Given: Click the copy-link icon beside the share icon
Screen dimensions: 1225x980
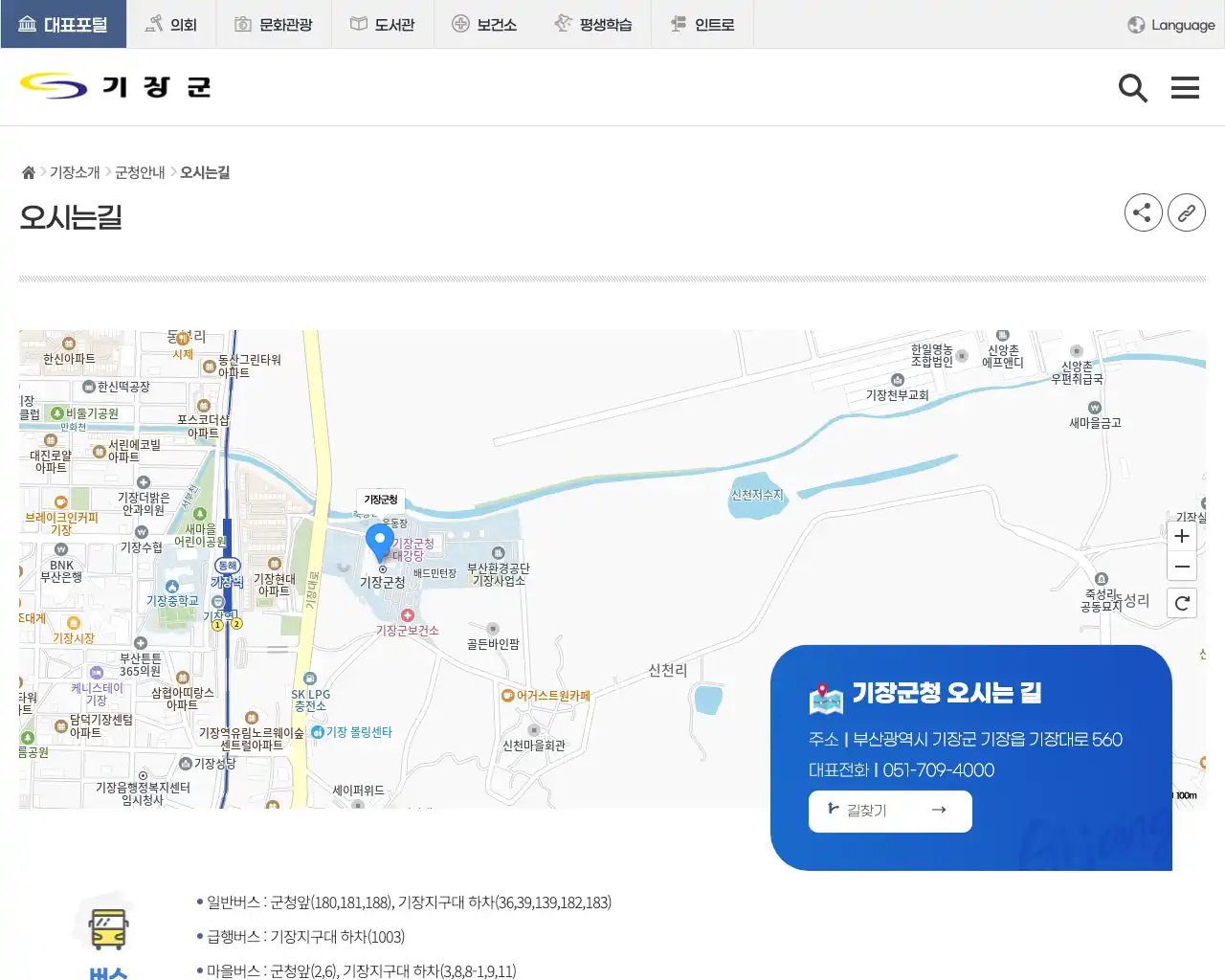Looking at the screenshot, I should [x=1187, y=212].
